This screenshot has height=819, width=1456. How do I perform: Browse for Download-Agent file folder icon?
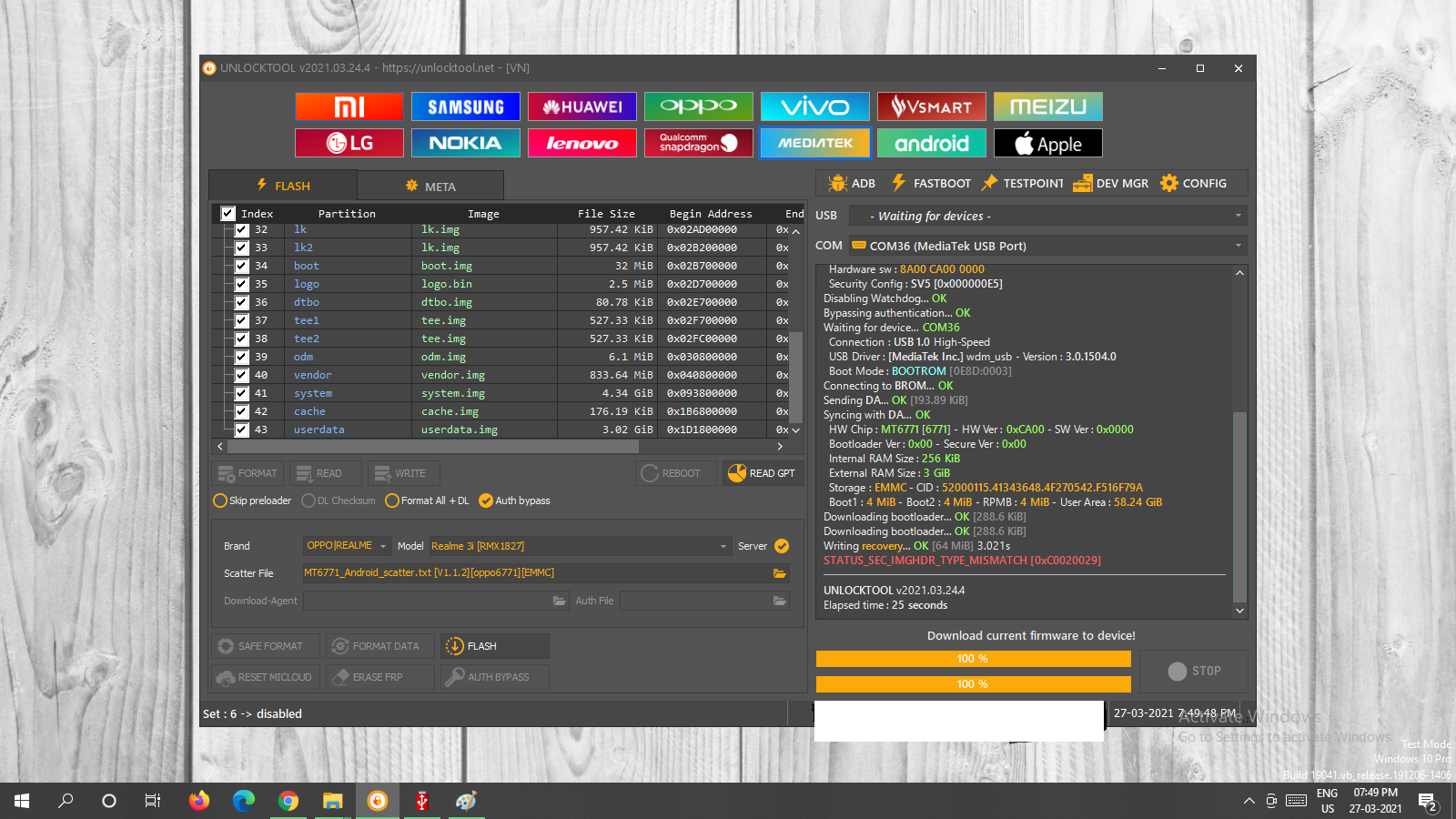(x=560, y=601)
